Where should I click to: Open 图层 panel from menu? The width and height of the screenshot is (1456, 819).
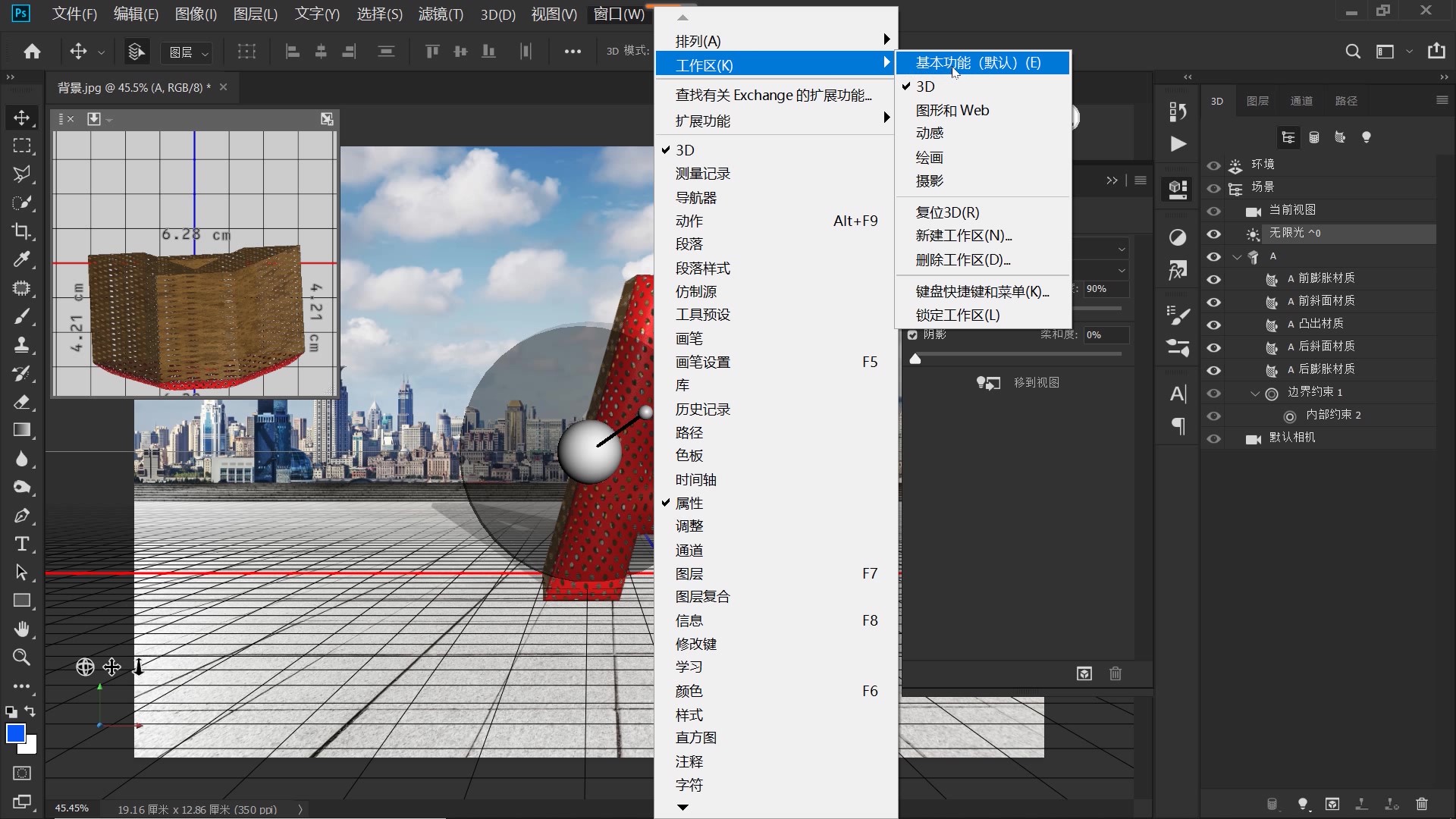[x=689, y=573]
